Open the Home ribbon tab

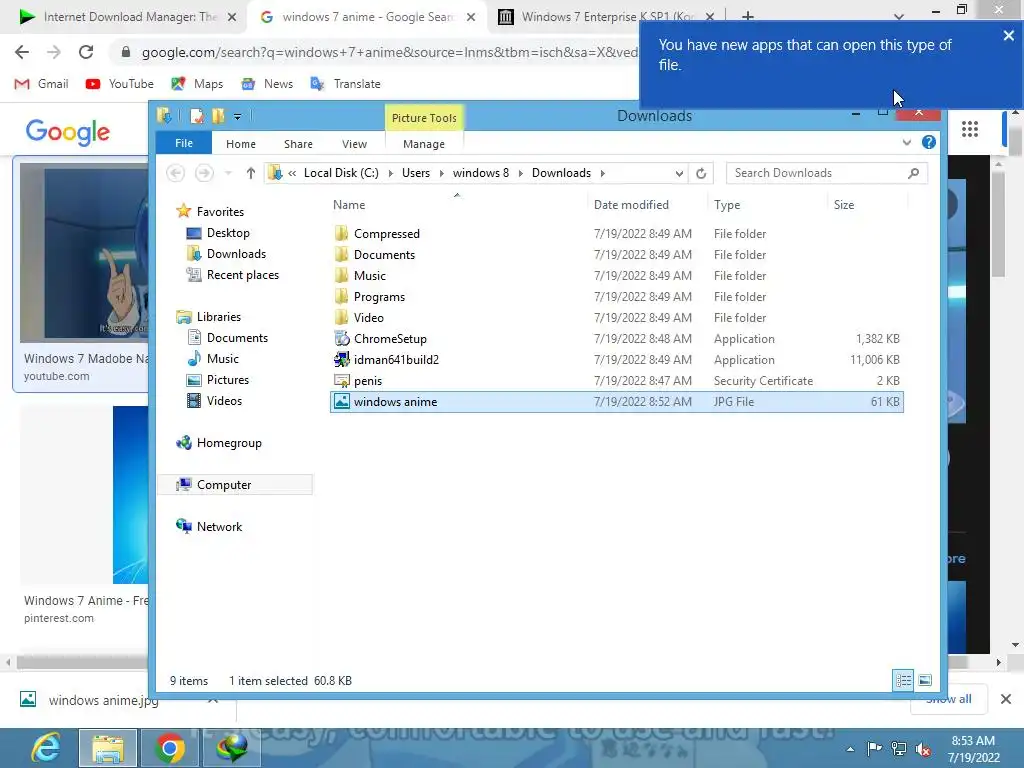(x=241, y=144)
